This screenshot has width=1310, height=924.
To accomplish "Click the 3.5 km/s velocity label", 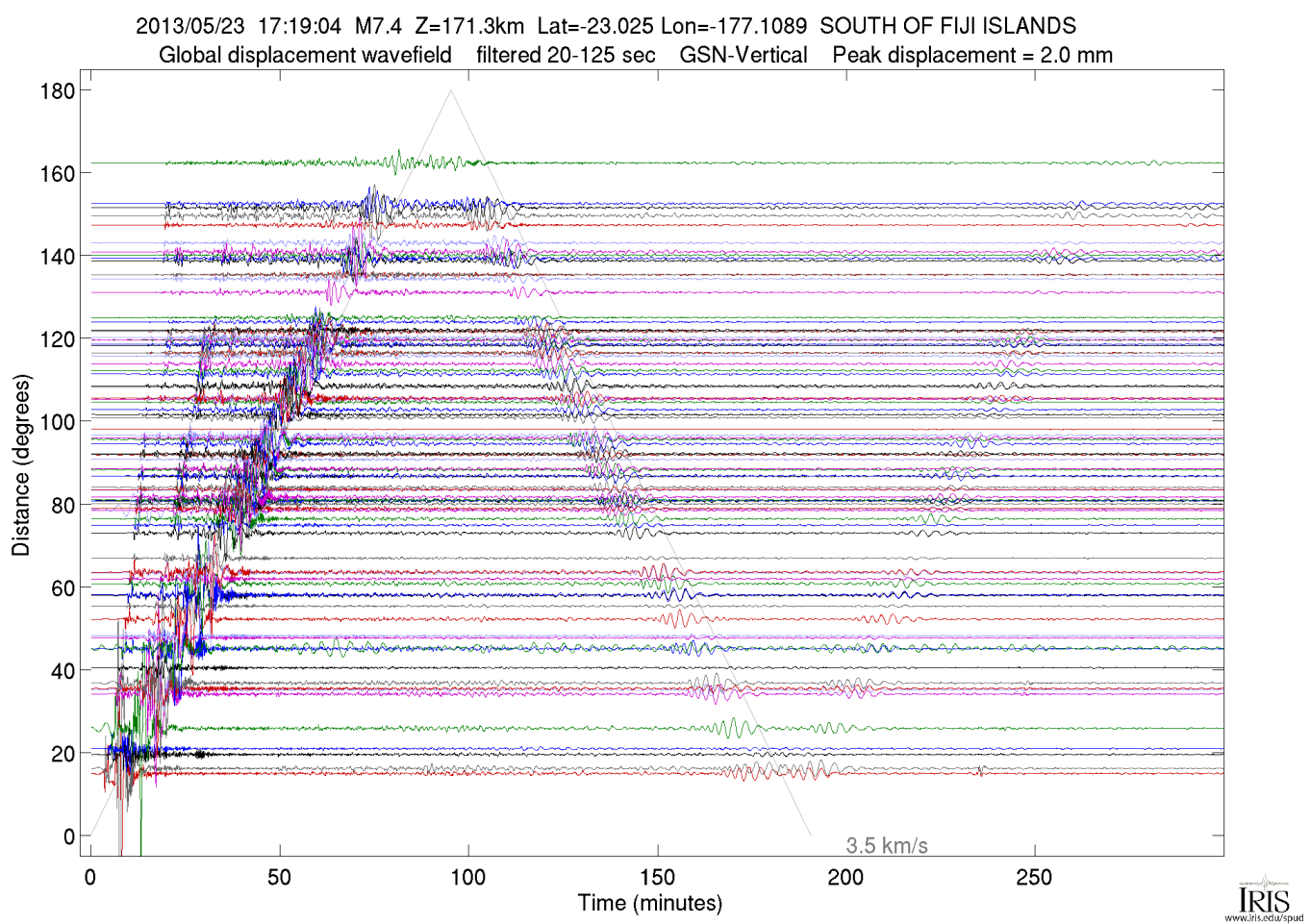I will pyautogui.click(x=886, y=846).
